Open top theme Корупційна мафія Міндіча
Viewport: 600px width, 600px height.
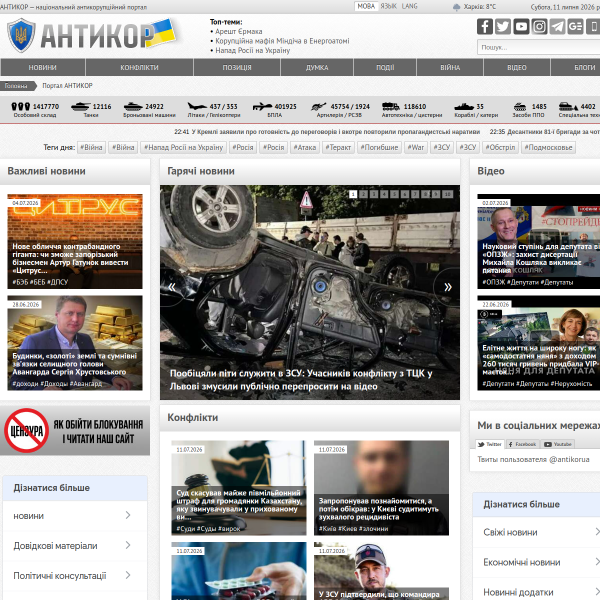point(282,41)
